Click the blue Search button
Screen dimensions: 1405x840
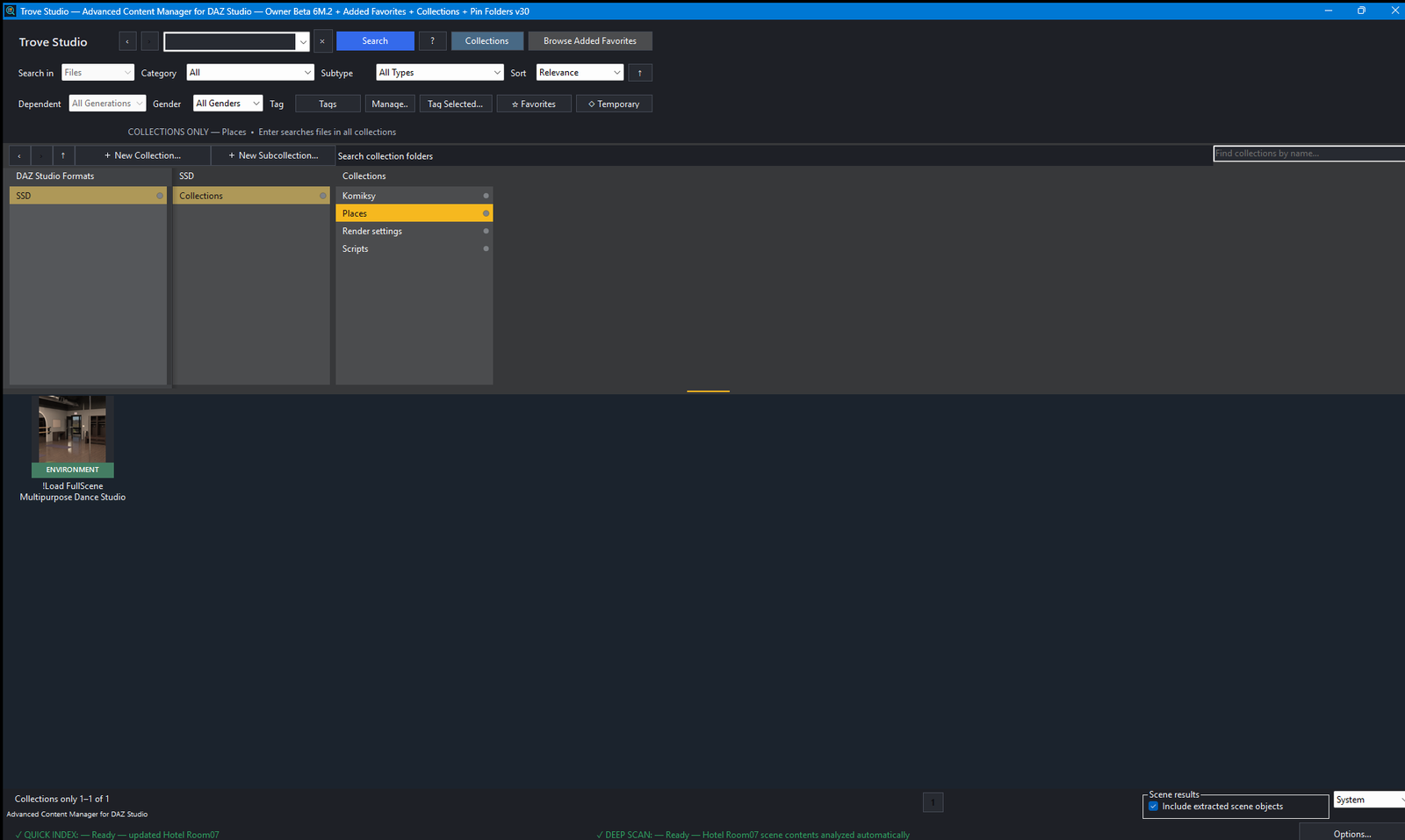[x=375, y=41]
